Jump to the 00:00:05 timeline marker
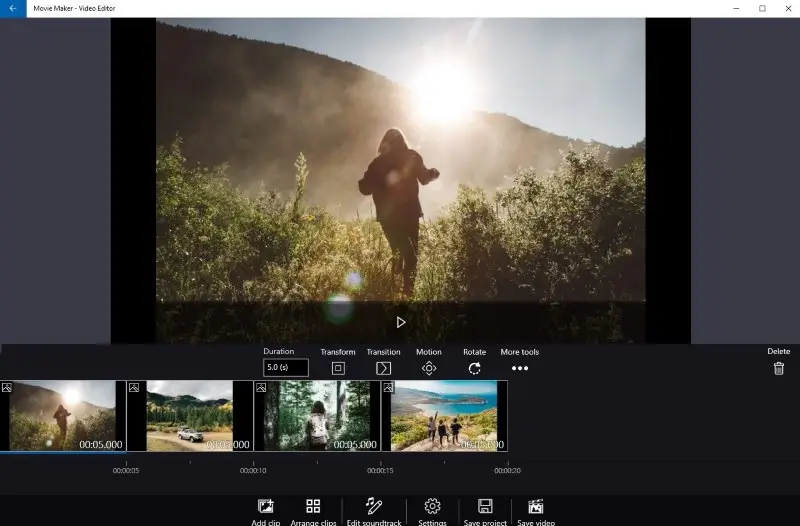 [126, 470]
